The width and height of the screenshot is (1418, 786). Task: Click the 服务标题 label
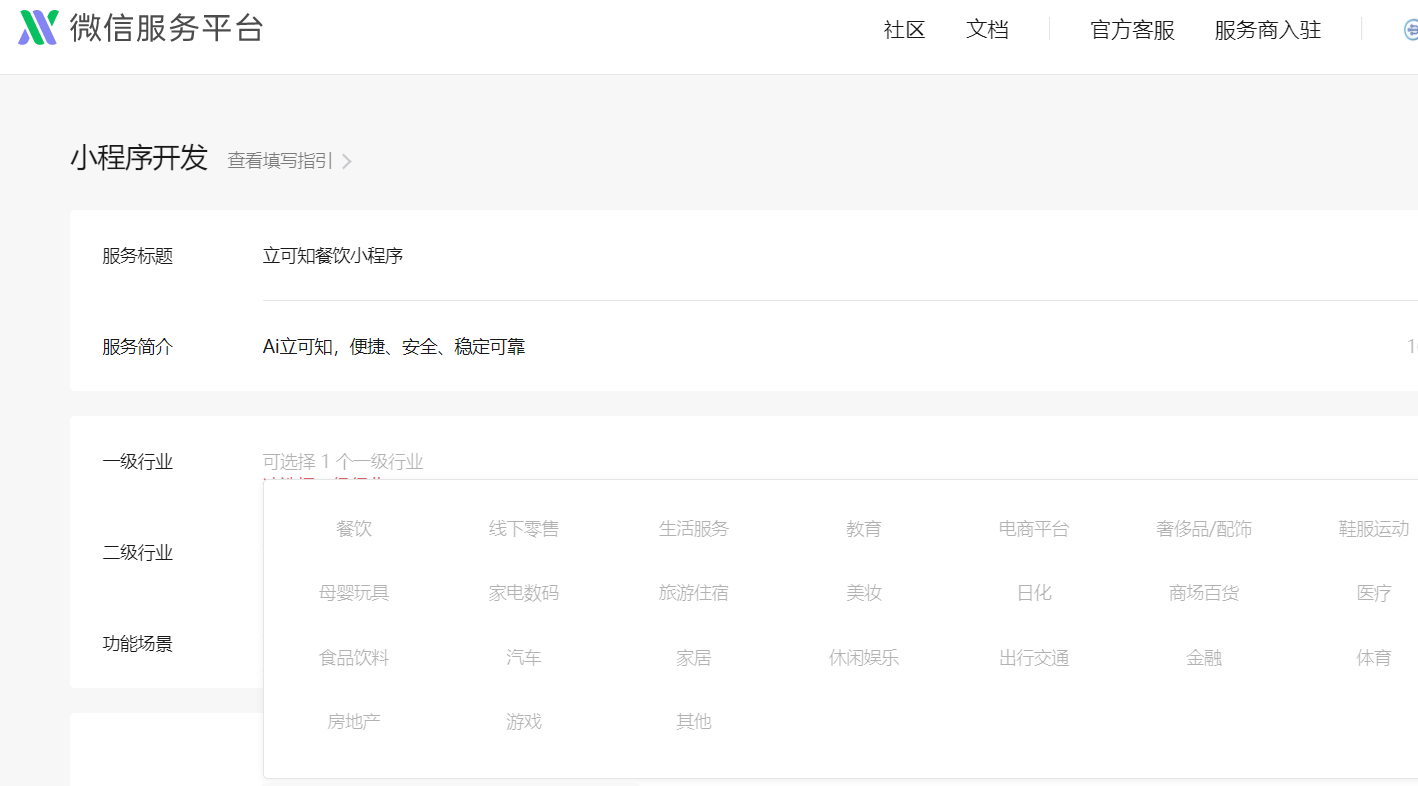click(137, 256)
